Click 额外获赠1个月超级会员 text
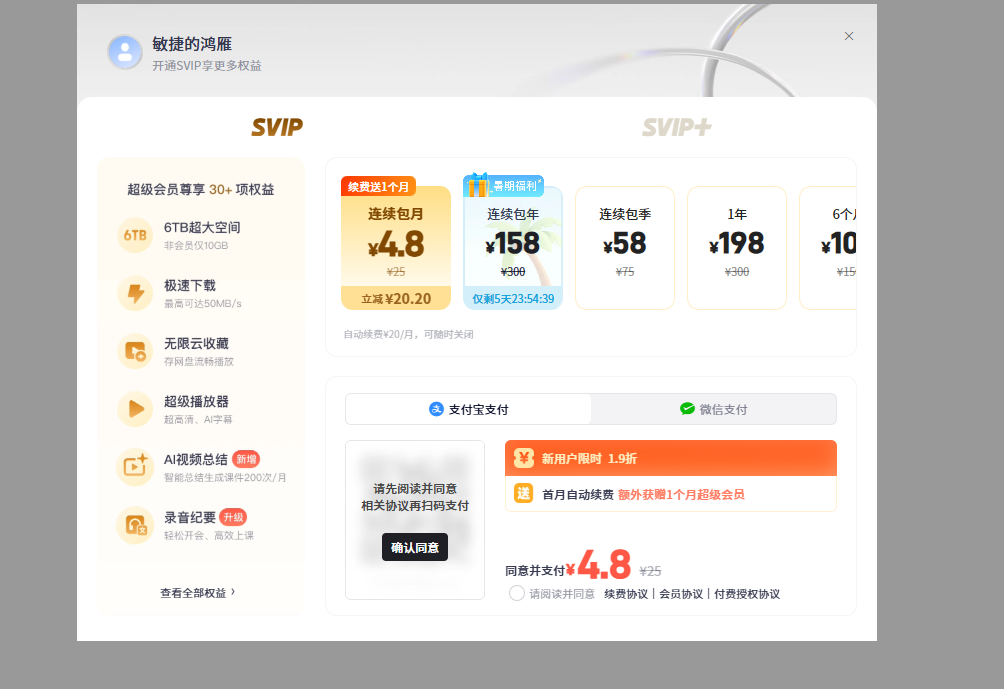This screenshot has height=689, width=1004. (x=681, y=494)
